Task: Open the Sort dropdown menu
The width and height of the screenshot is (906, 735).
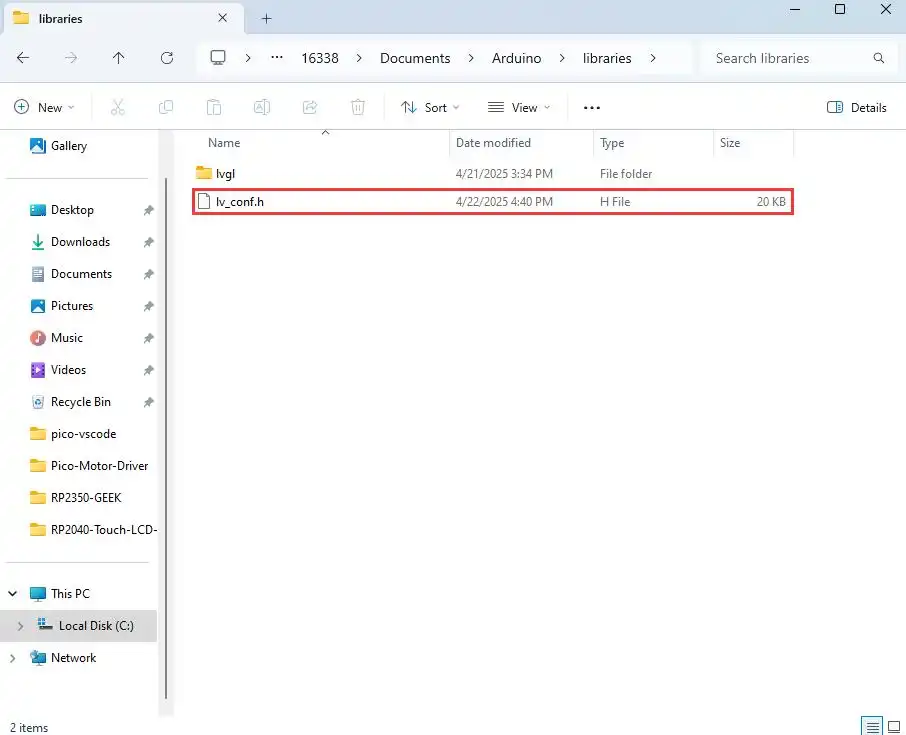Action: [430, 107]
